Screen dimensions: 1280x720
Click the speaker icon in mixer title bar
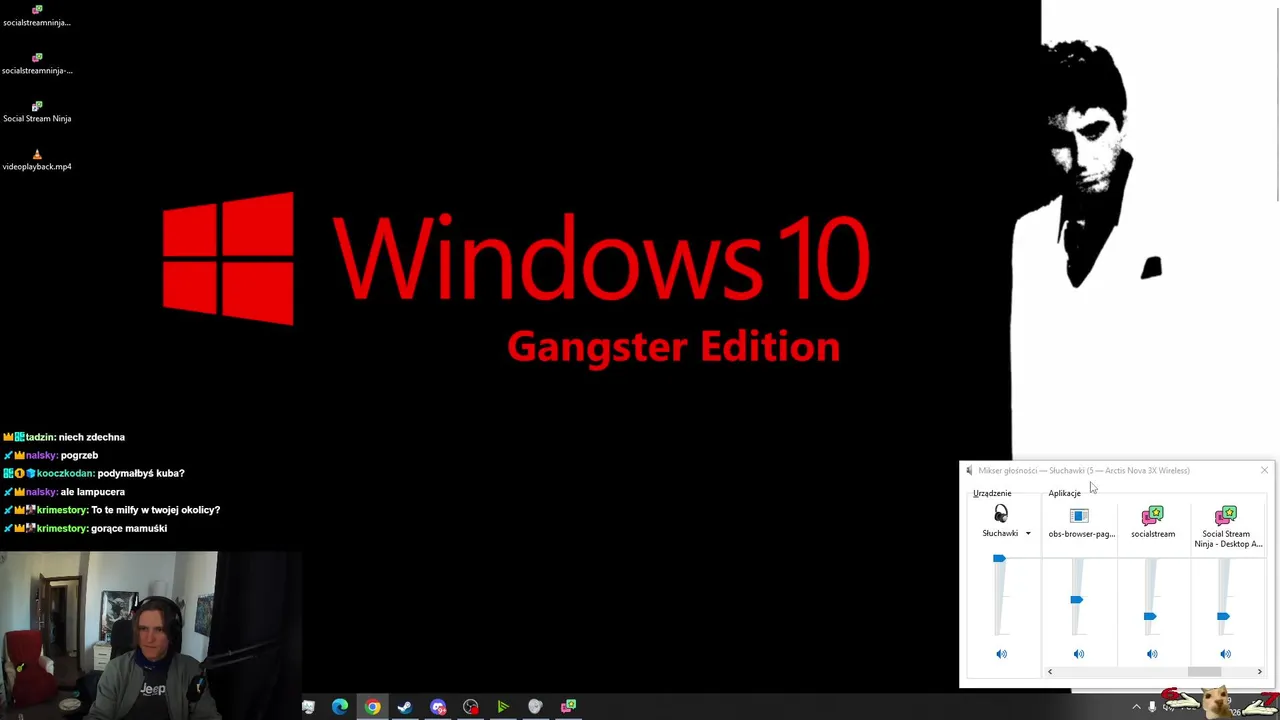click(x=969, y=470)
